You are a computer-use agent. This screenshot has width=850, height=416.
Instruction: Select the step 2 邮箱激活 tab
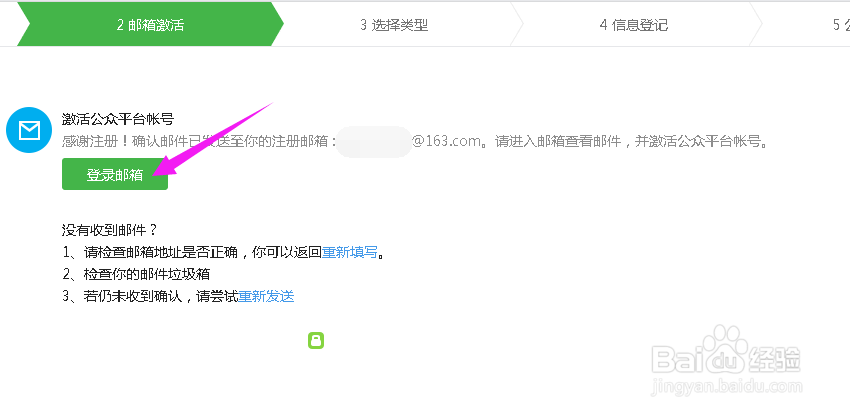point(150,25)
